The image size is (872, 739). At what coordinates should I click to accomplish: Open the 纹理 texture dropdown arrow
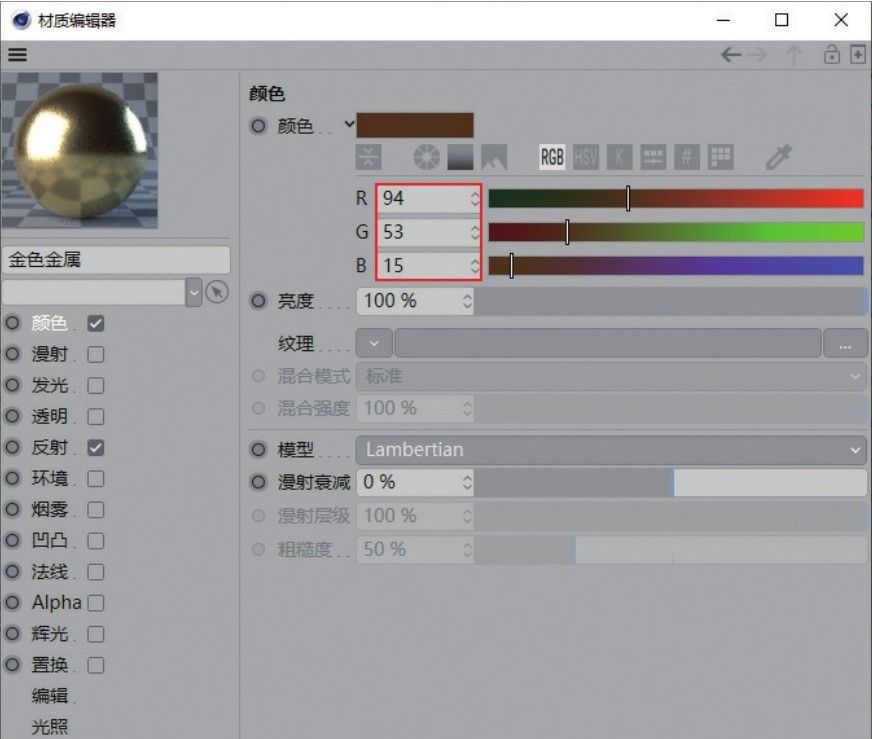tap(374, 343)
